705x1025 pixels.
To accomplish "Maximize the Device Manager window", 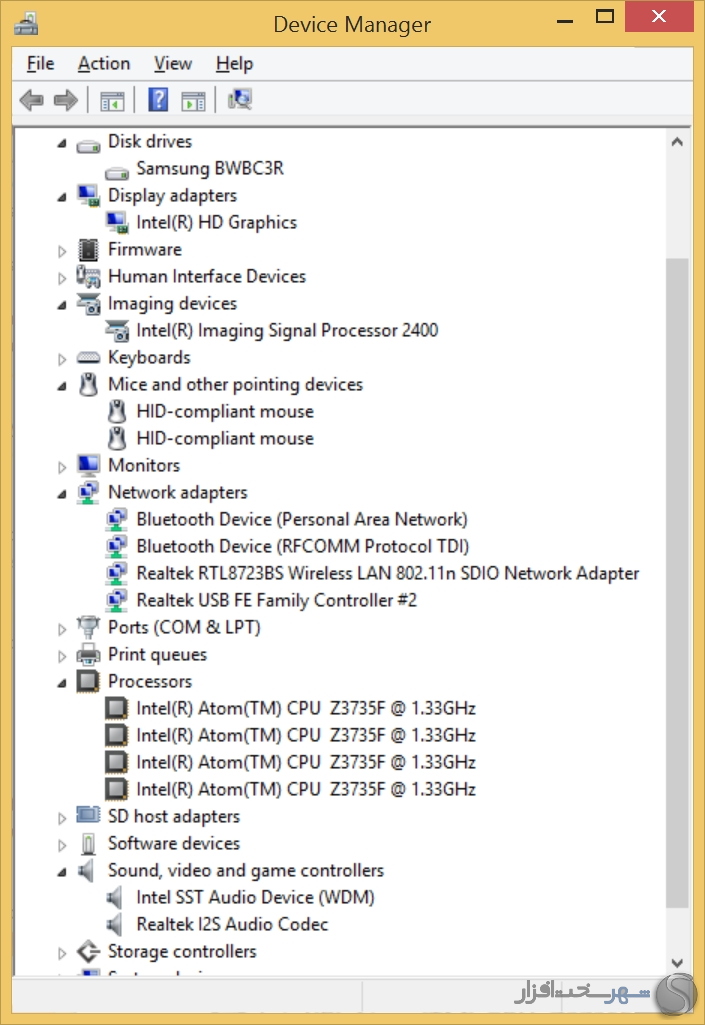I will click(x=605, y=17).
